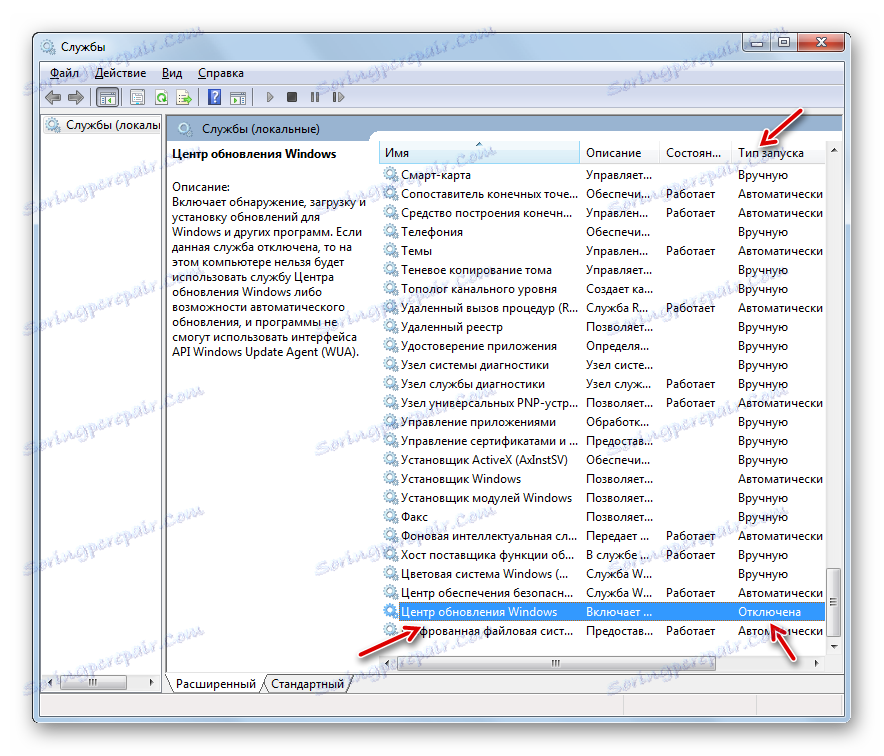This screenshot has height=756, width=884.
Task: Sort by the Описание column header
Action: tap(619, 153)
